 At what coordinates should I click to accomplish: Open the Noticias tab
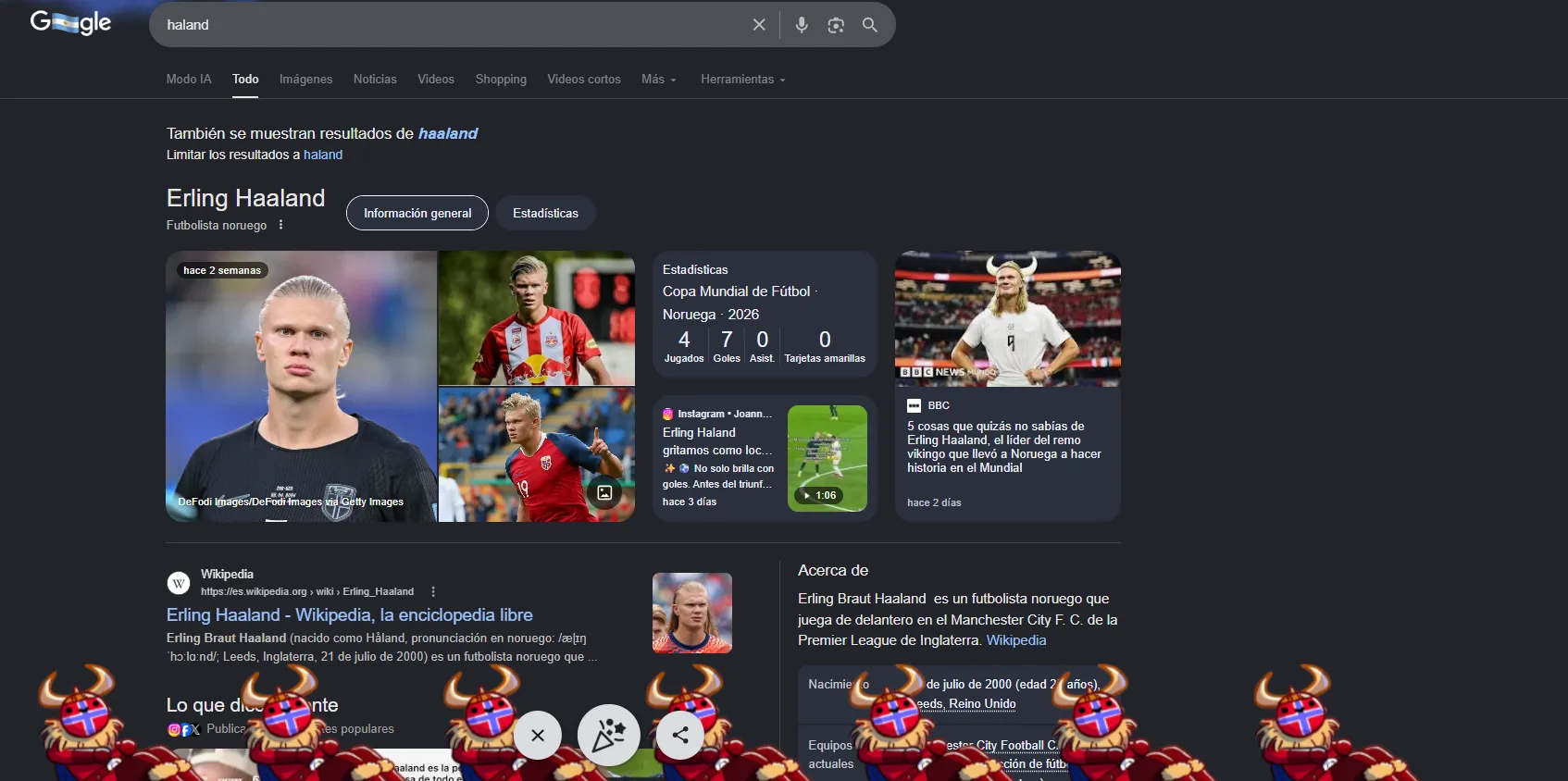[x=375, y=79]
